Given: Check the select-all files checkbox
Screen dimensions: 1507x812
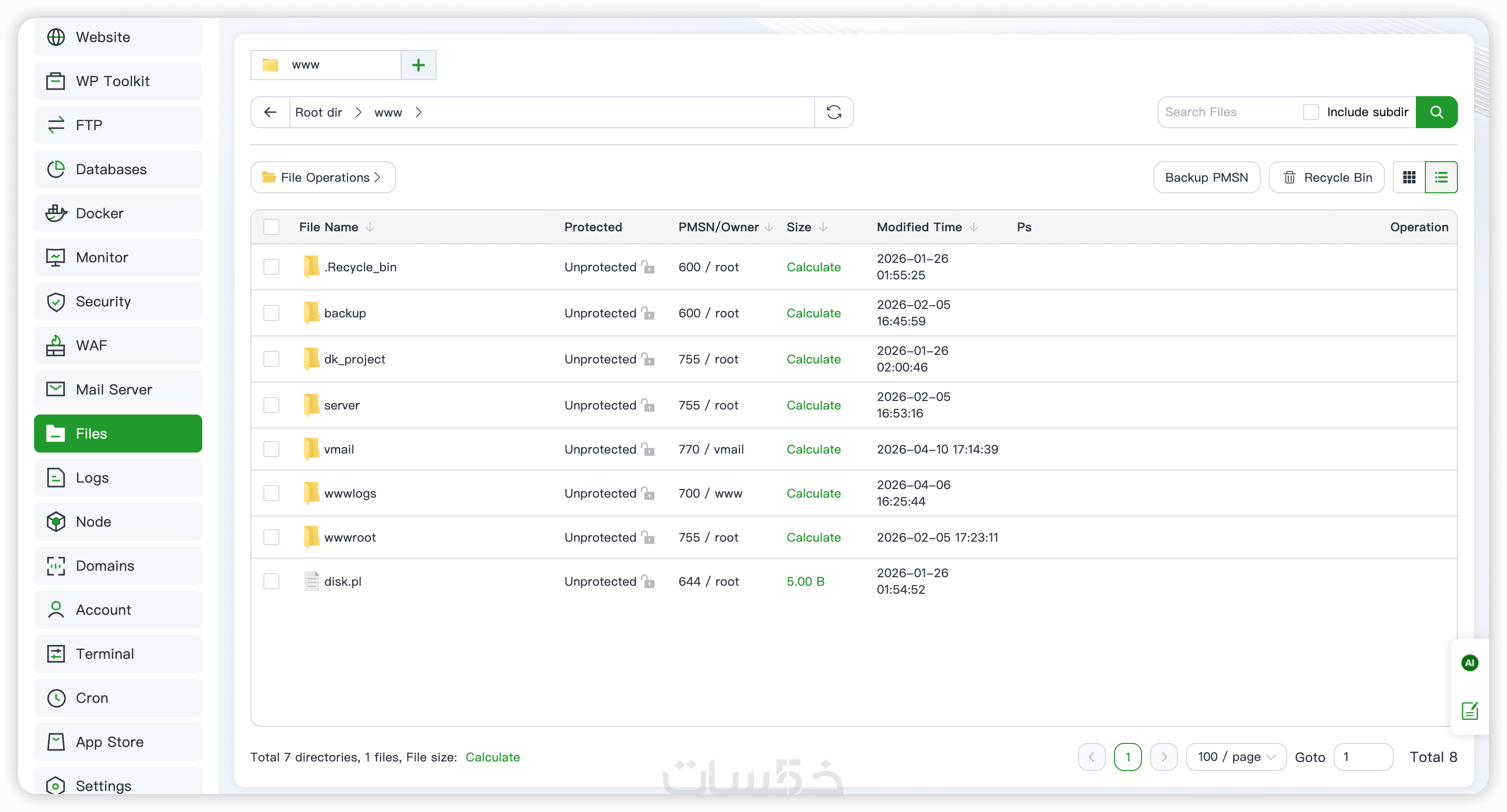Looking at the screenshot, I should [x=271, y=227].
